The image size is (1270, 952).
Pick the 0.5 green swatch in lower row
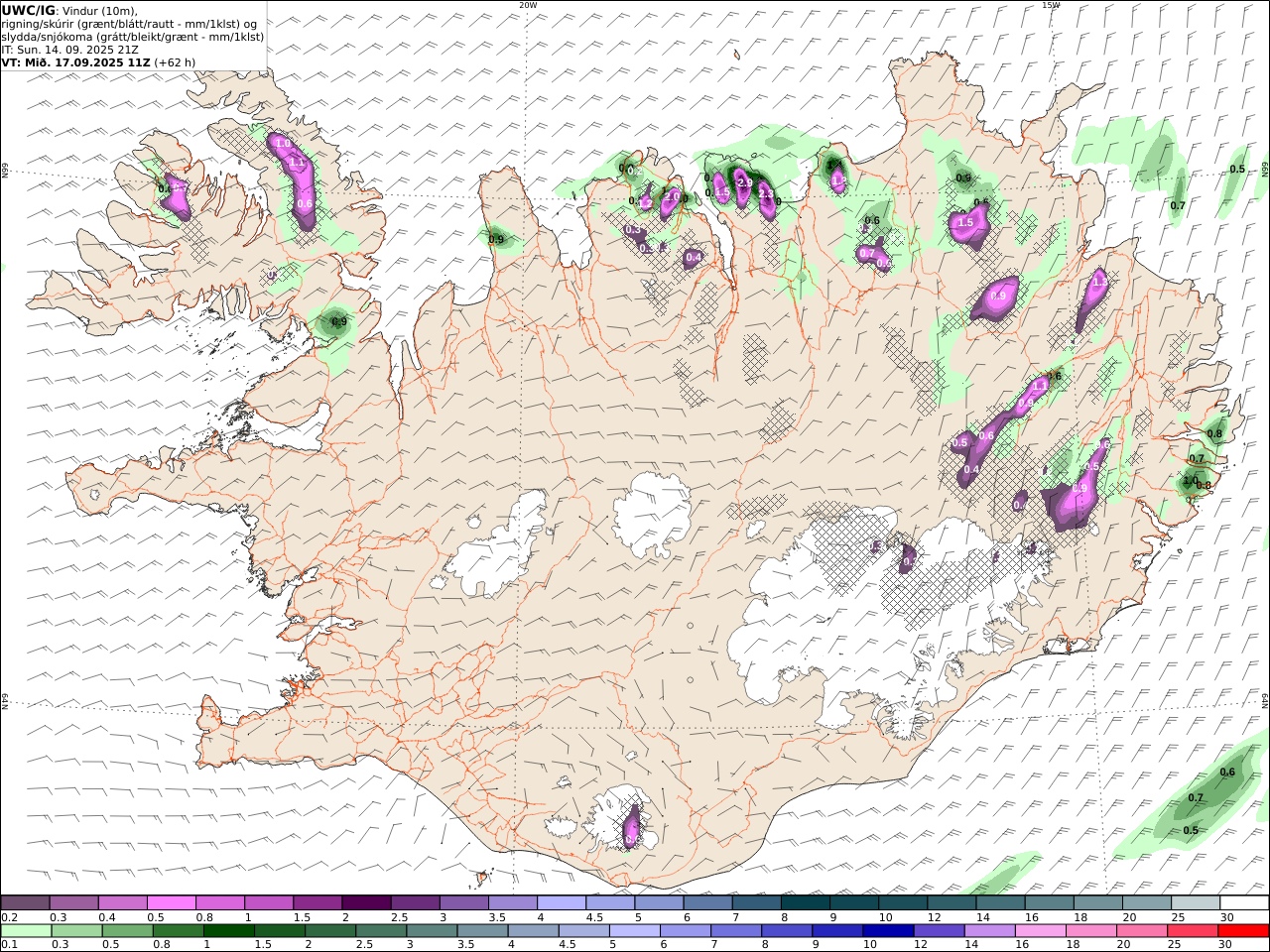[128, 931]
